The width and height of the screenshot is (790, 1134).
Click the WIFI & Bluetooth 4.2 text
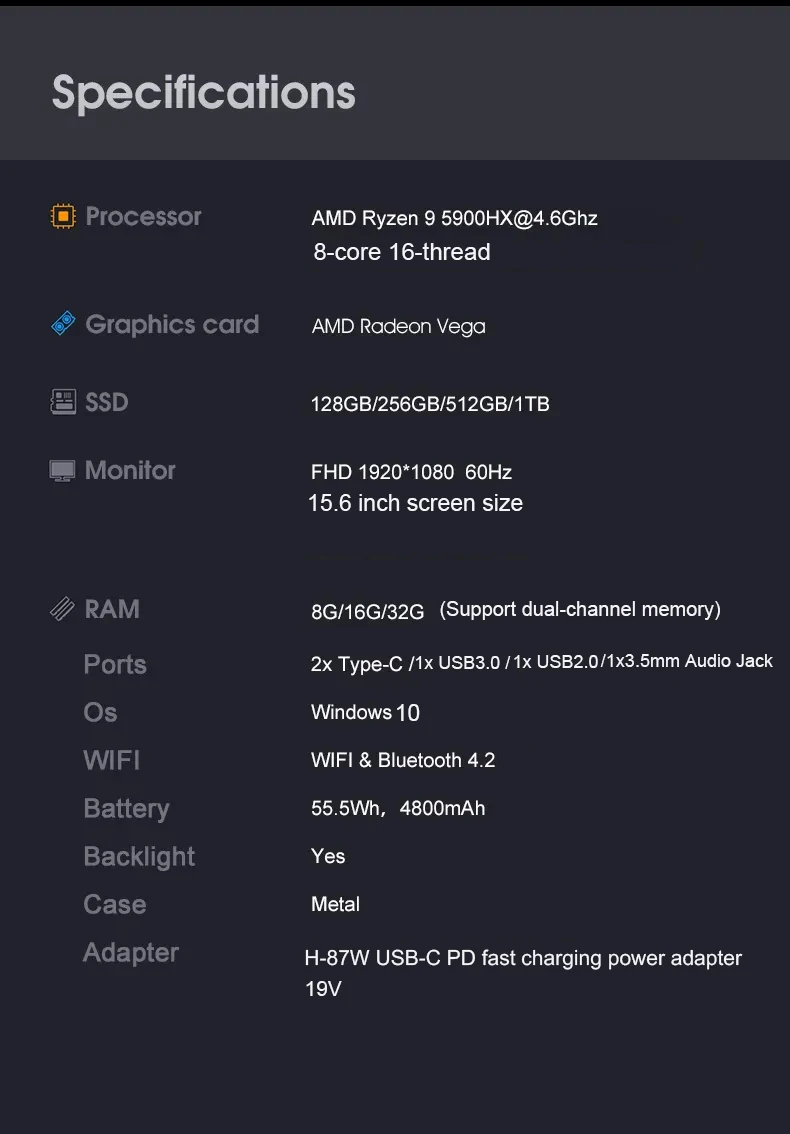click(x=403, y=760)
